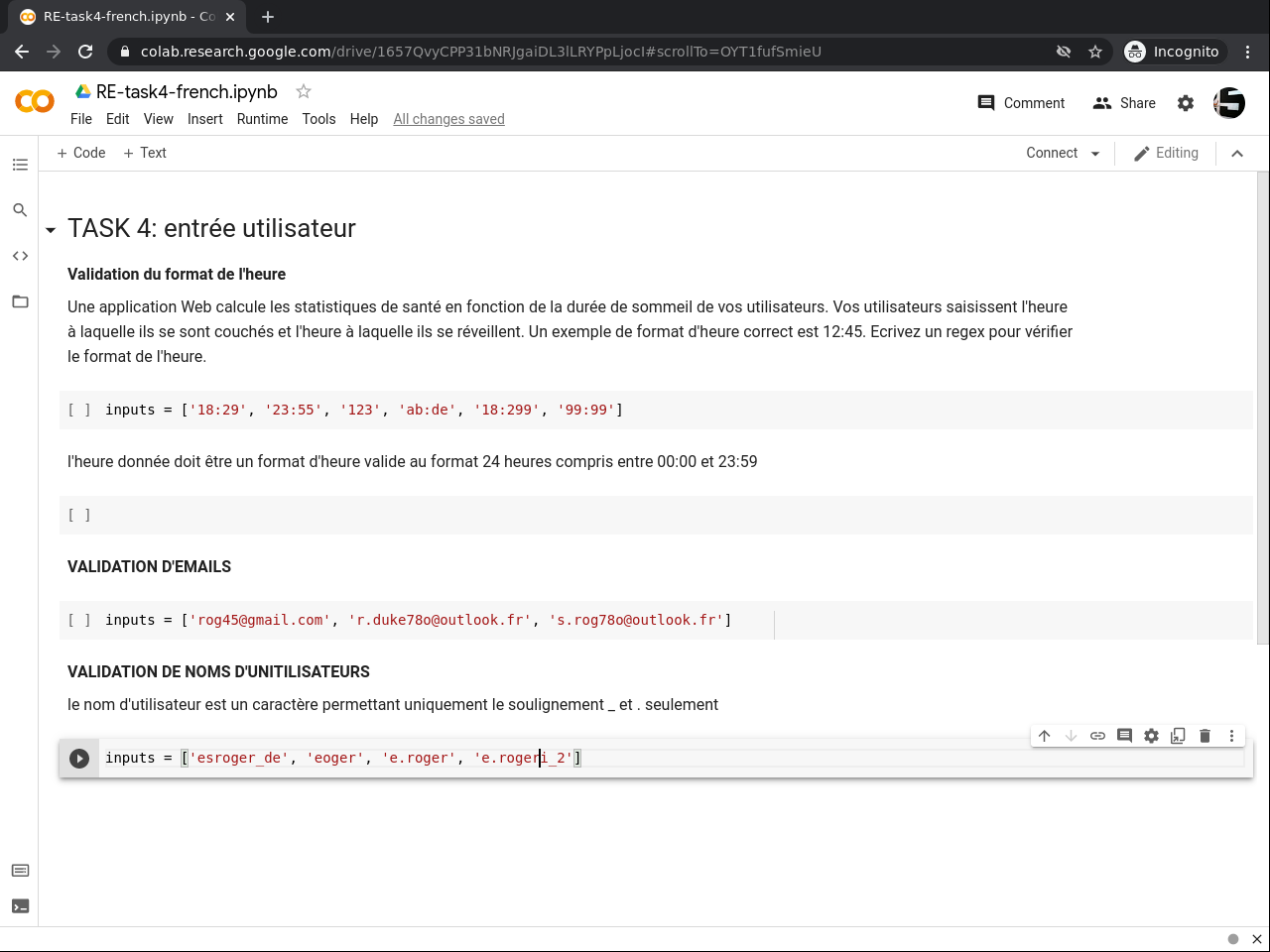
Task: Copy link to the selected cell
Action: (x=1097, y=736)
